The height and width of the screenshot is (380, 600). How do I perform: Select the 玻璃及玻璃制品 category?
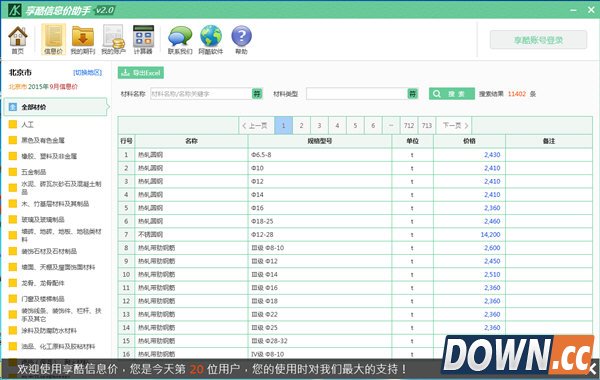(43, 219)
